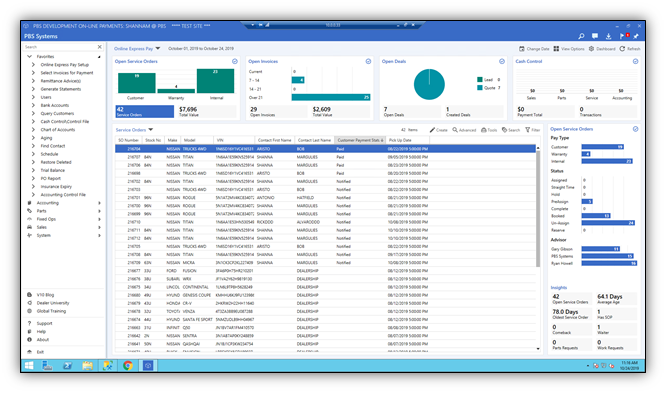Collapse the Favorites tree section

[29, 57]
